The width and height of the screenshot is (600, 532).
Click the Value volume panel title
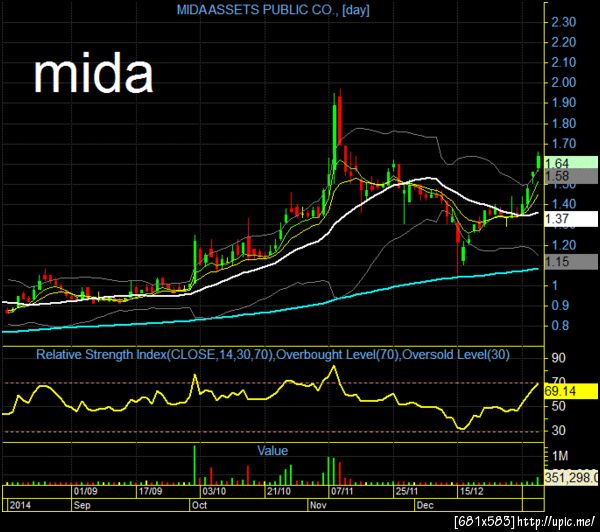point(272,450)
